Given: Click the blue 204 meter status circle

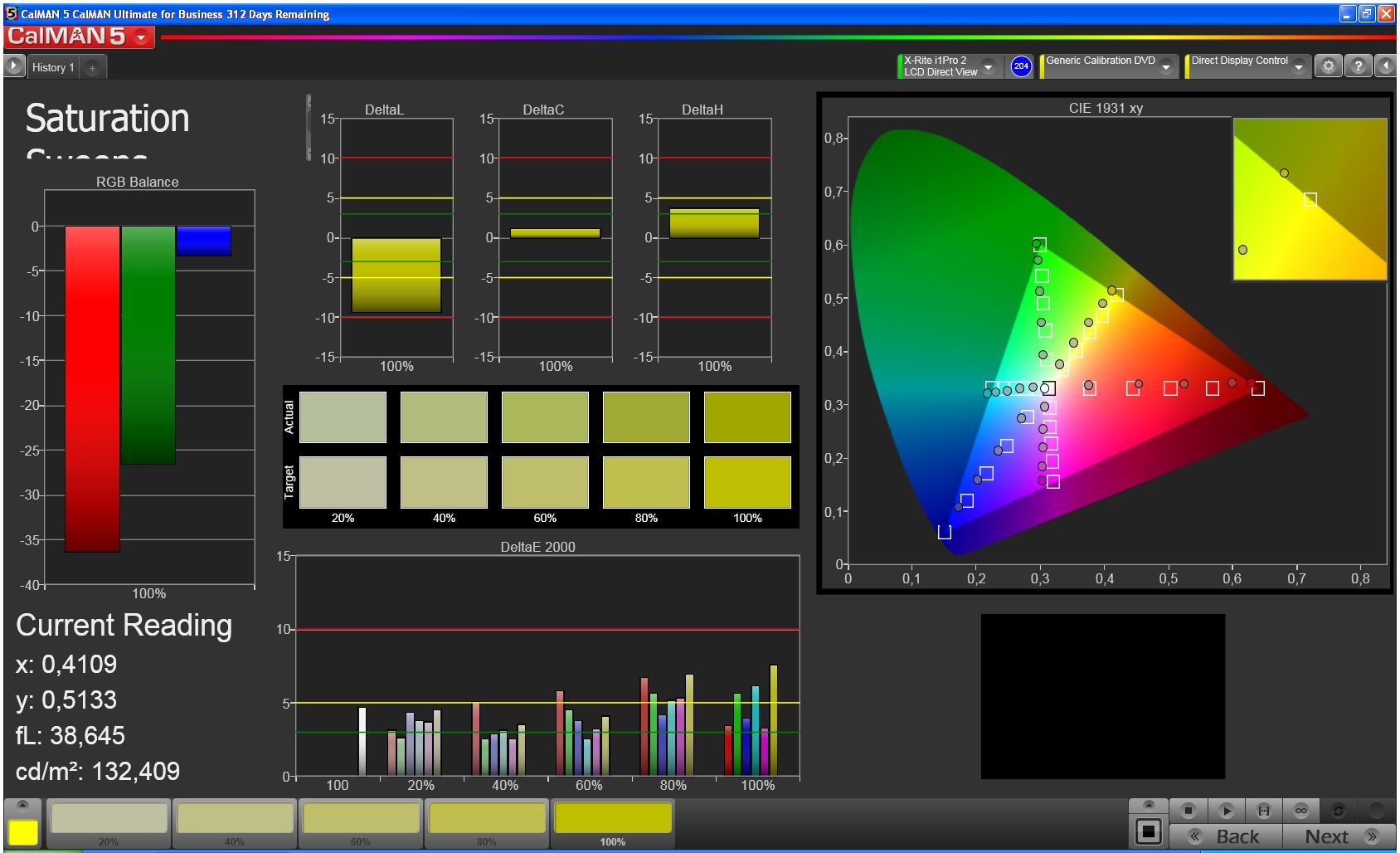Looking at the screenshot, I should 1021,66.
